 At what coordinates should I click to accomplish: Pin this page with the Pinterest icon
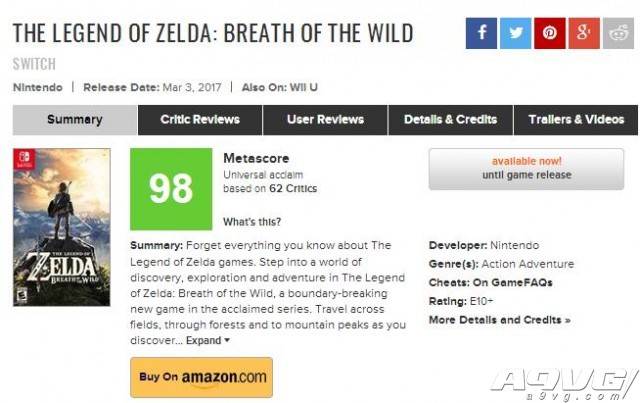[550, 33]
